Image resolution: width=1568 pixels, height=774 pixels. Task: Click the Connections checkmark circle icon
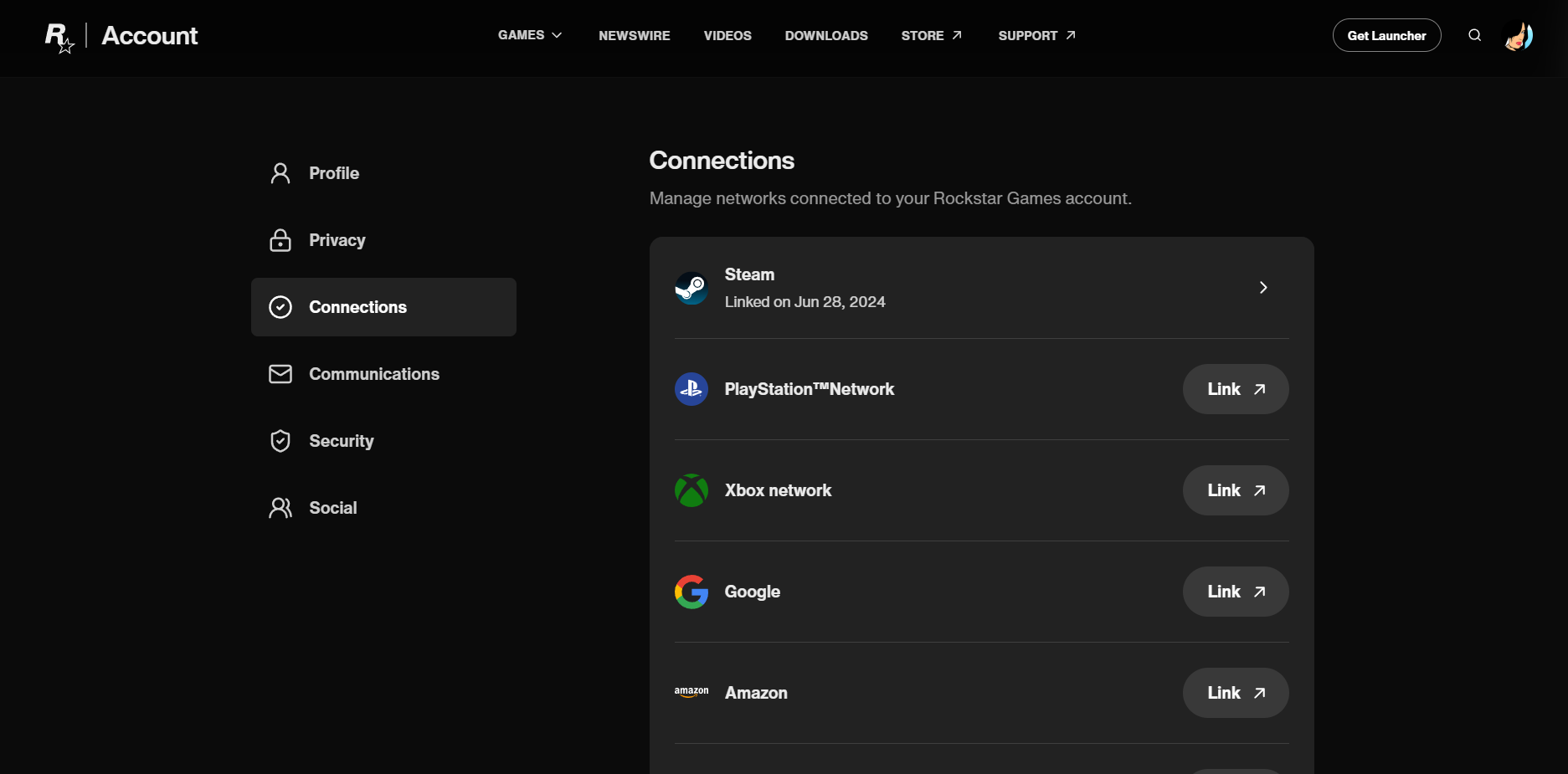click(x=280, y=307)
